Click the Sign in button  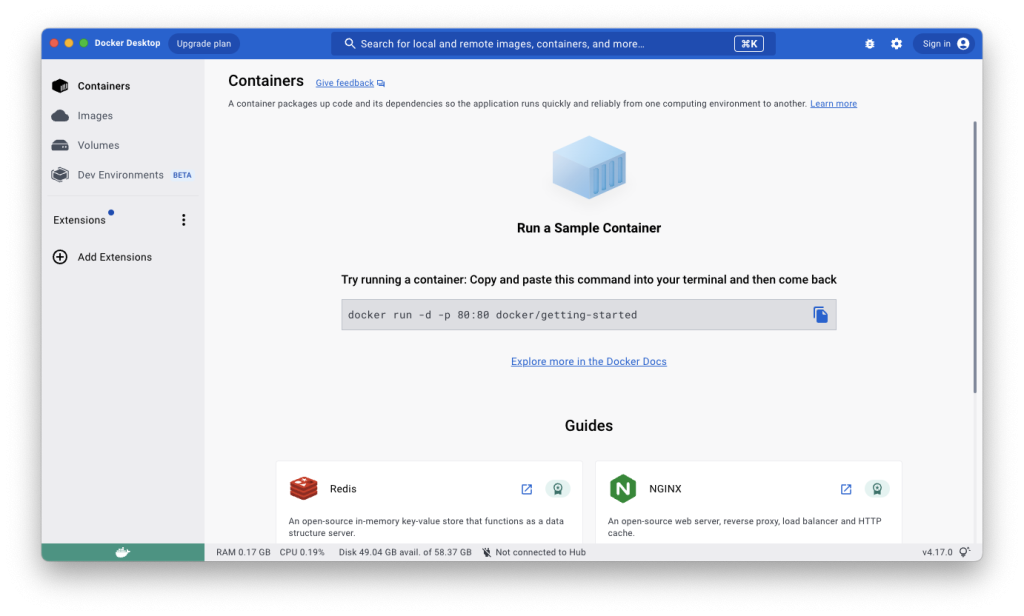click(x=944, y=44)
